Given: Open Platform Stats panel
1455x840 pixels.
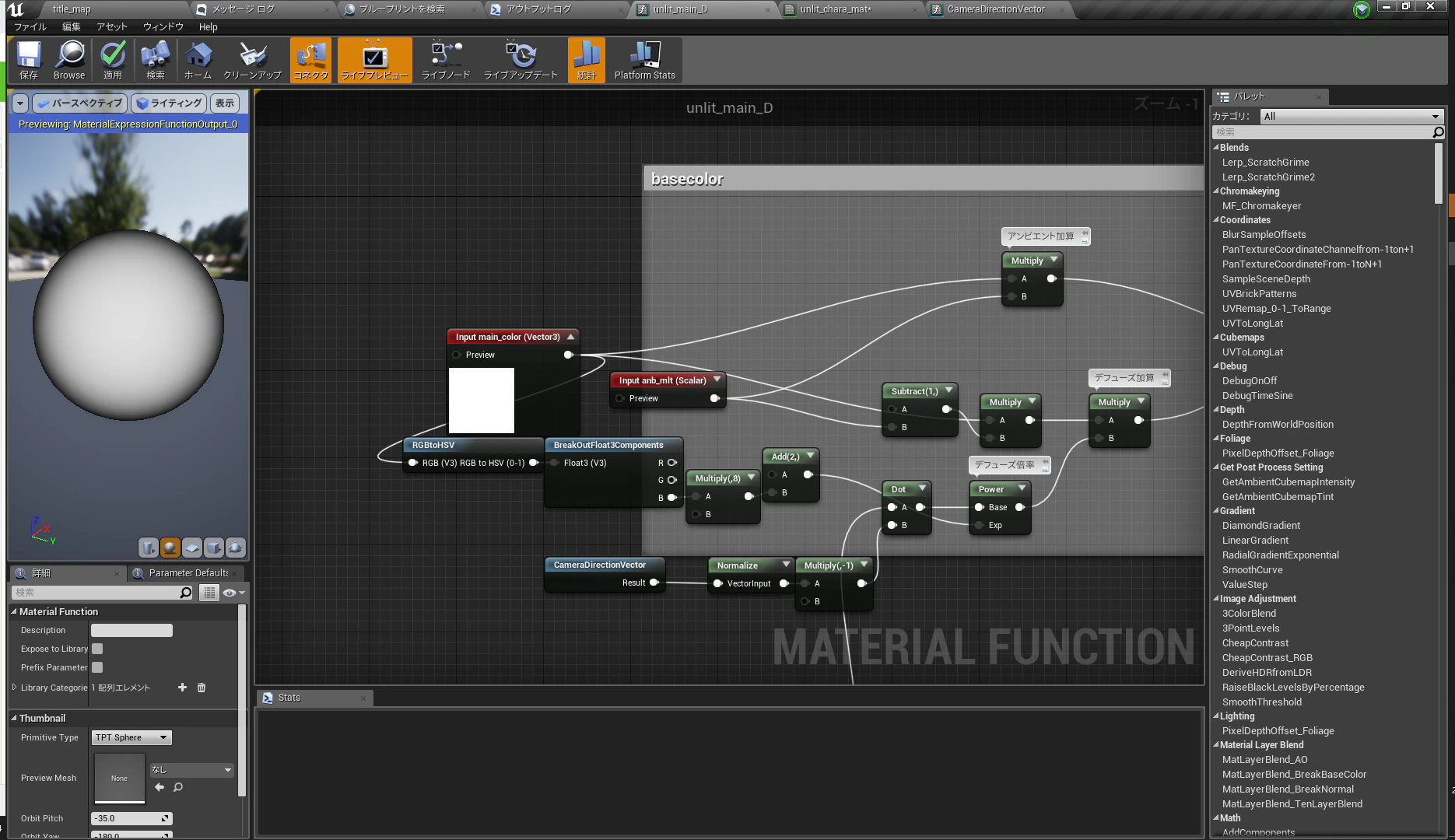Looking at the screenshot, I should [645, 60].
